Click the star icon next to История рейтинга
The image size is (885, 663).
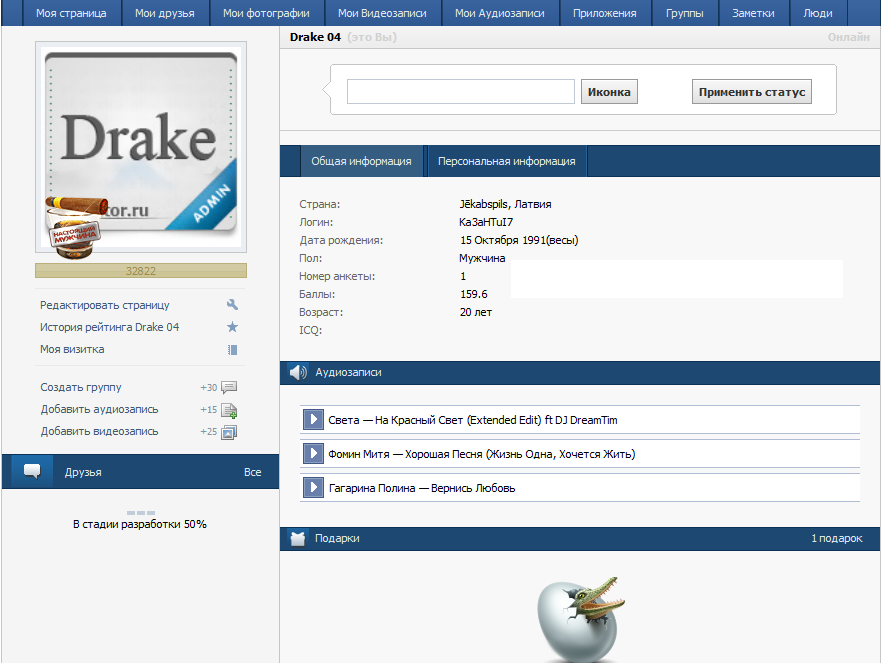232,327
